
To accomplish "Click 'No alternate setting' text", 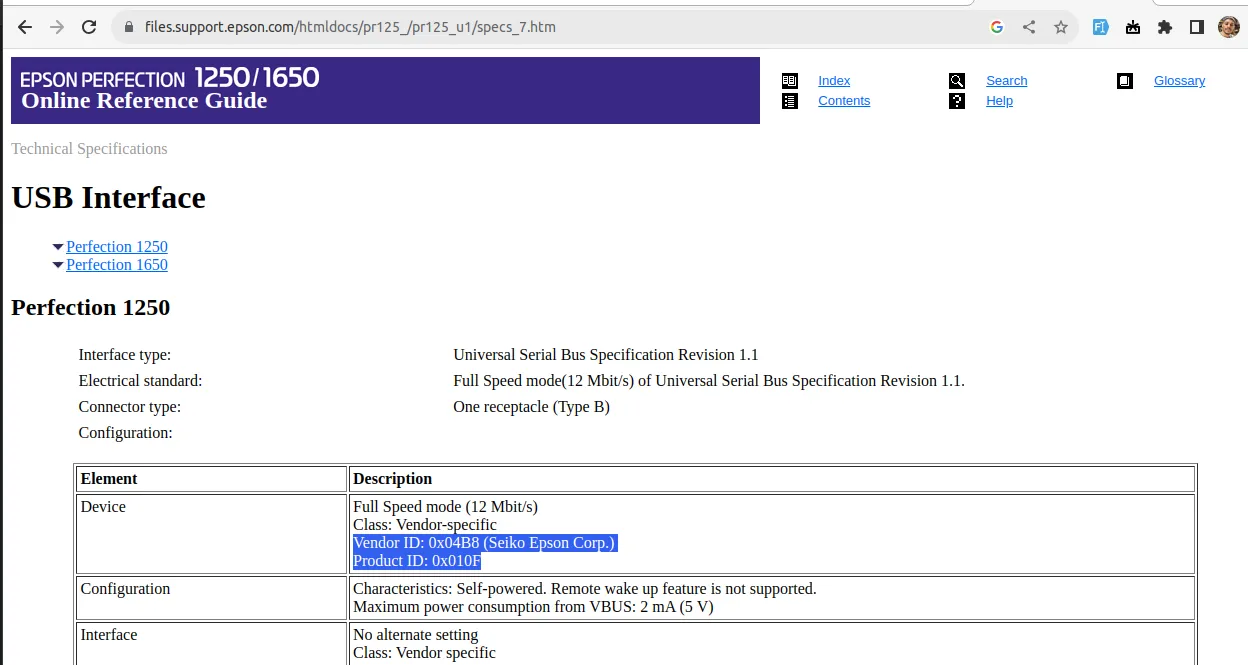I will coord(416,635).
